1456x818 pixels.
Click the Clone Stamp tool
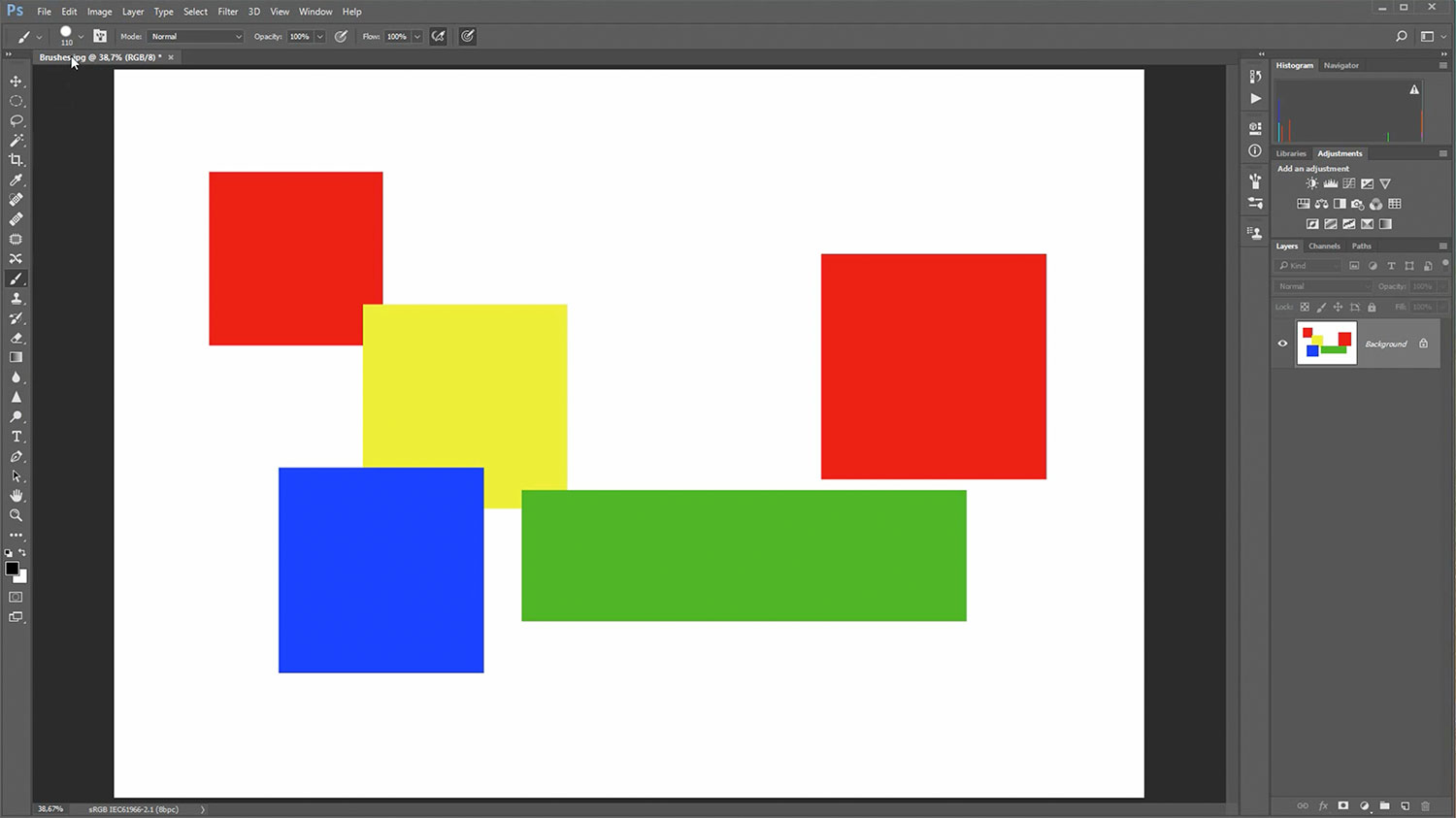pyautogui.click(x=16, y=299)
